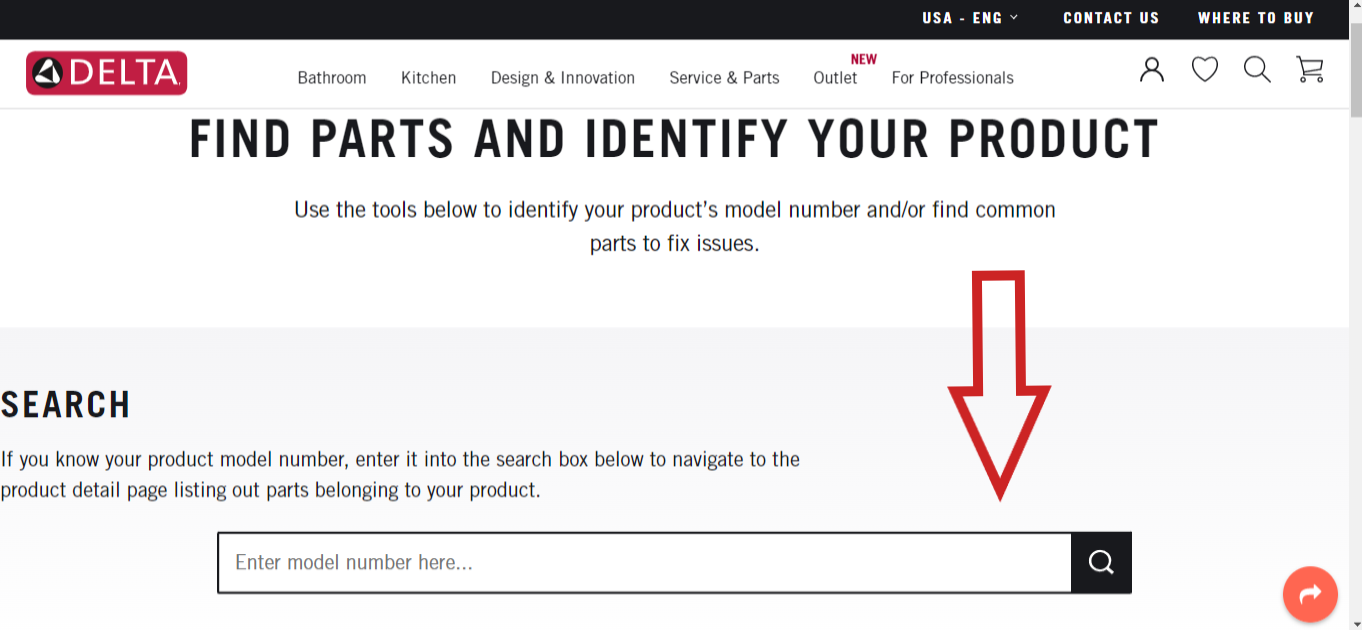Click the scrollbar down arrow
Screen dimensions: 1362x630
point(1355,623)
